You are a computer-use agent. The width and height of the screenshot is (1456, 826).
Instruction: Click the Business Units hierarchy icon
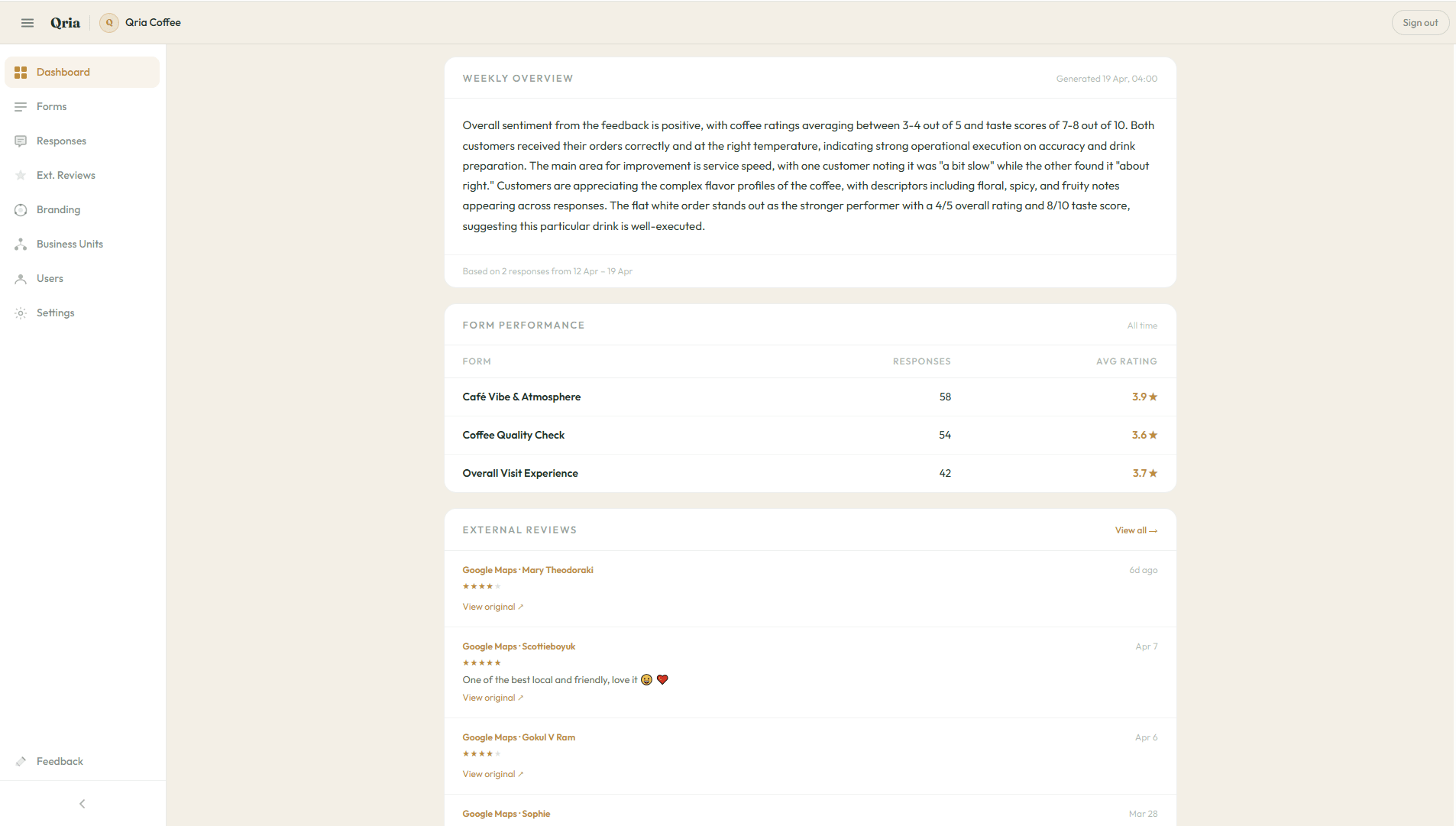(21, 245)
